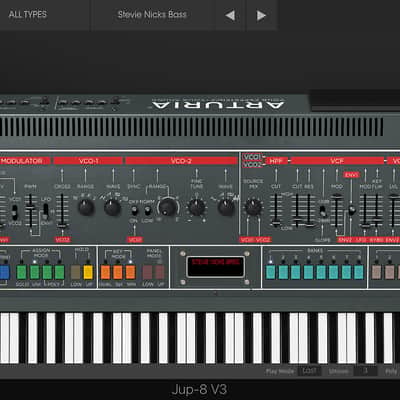
Task: Select Poly 2 assign mode green button
Action: tap(60, 272)
